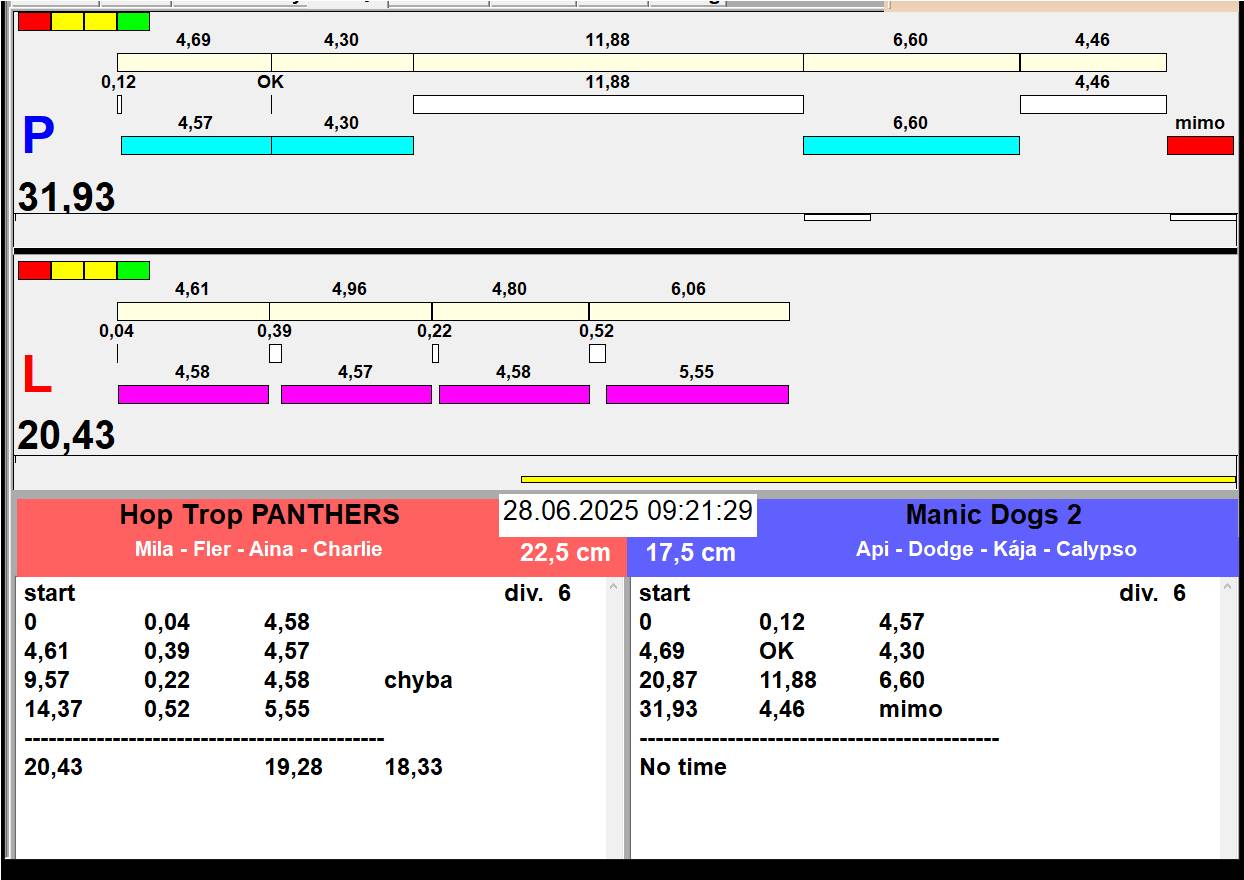
Task: Click the red 'mimo' bar in lane P
Action: tap(1200, 145)
